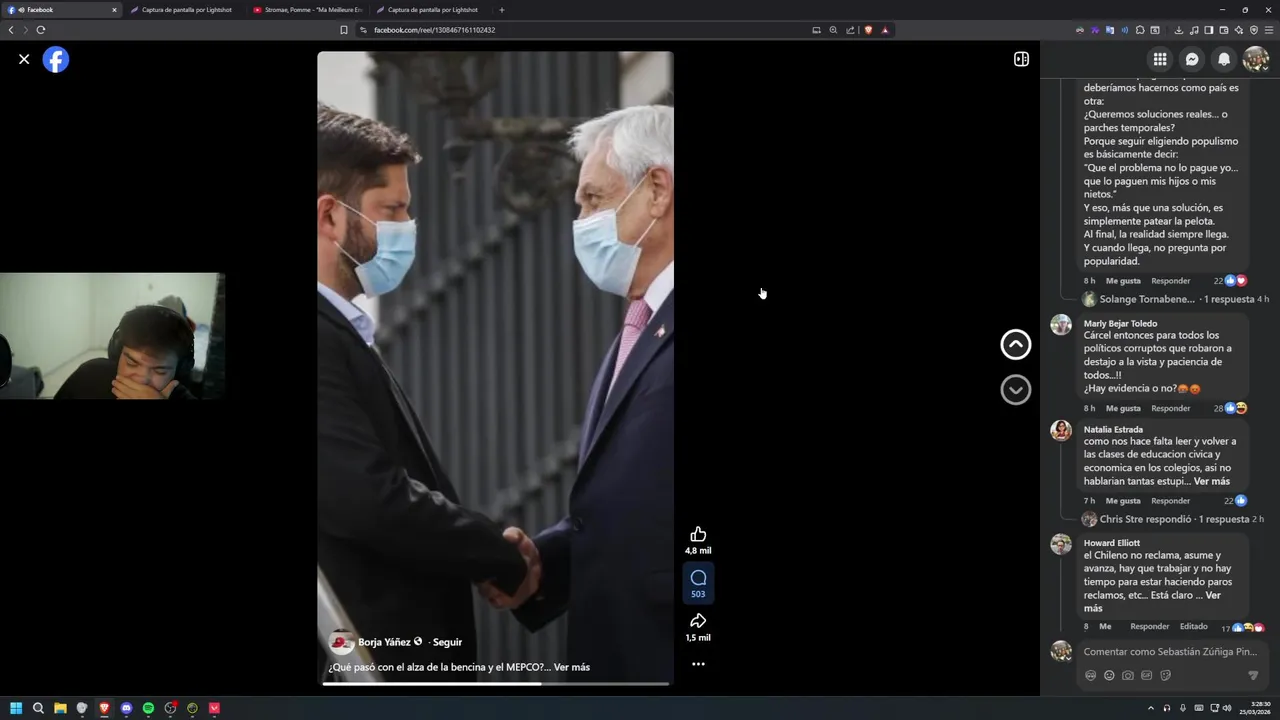Open Discord from the taskbar

click(x=126, y=708)
